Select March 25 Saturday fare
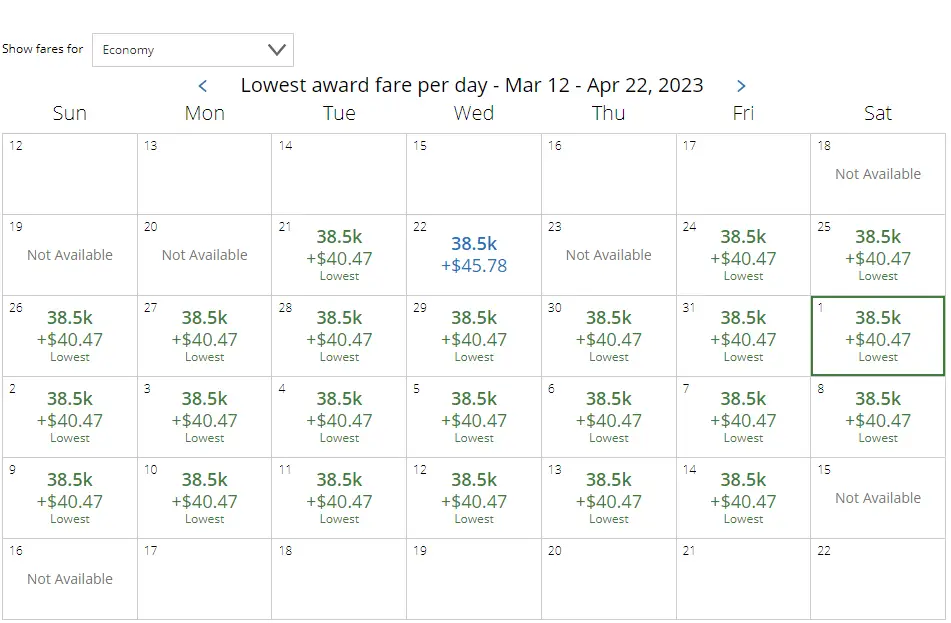This screenshot has width=951, height=623. pos(878,255)
